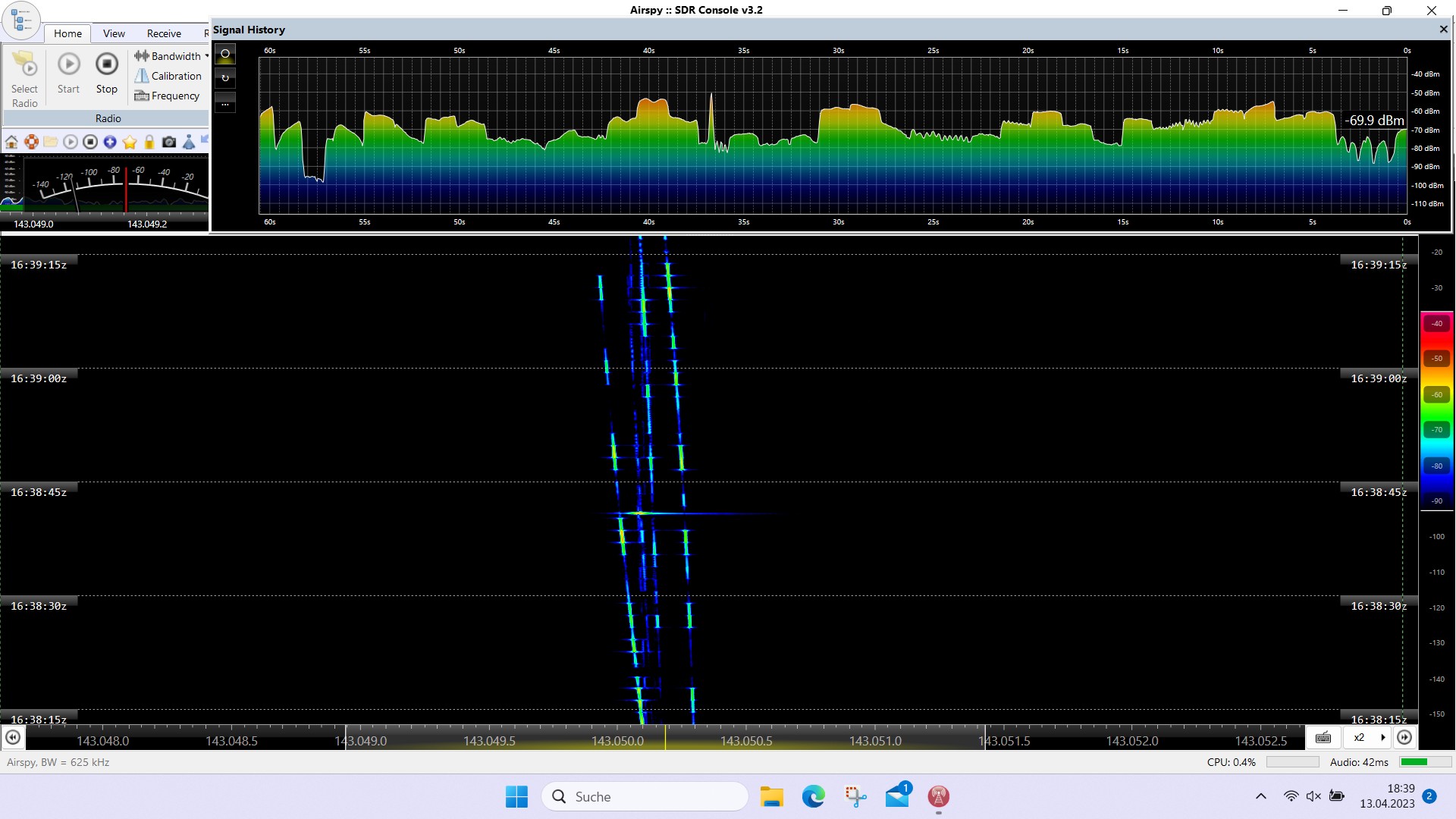Open the three-dots options in Signal History
The image size is (1456, 819).
tap(225, 102)
